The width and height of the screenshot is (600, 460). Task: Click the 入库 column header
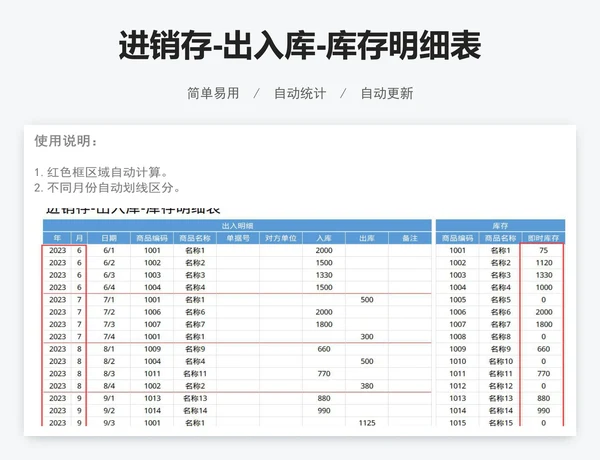pos(323,238)
